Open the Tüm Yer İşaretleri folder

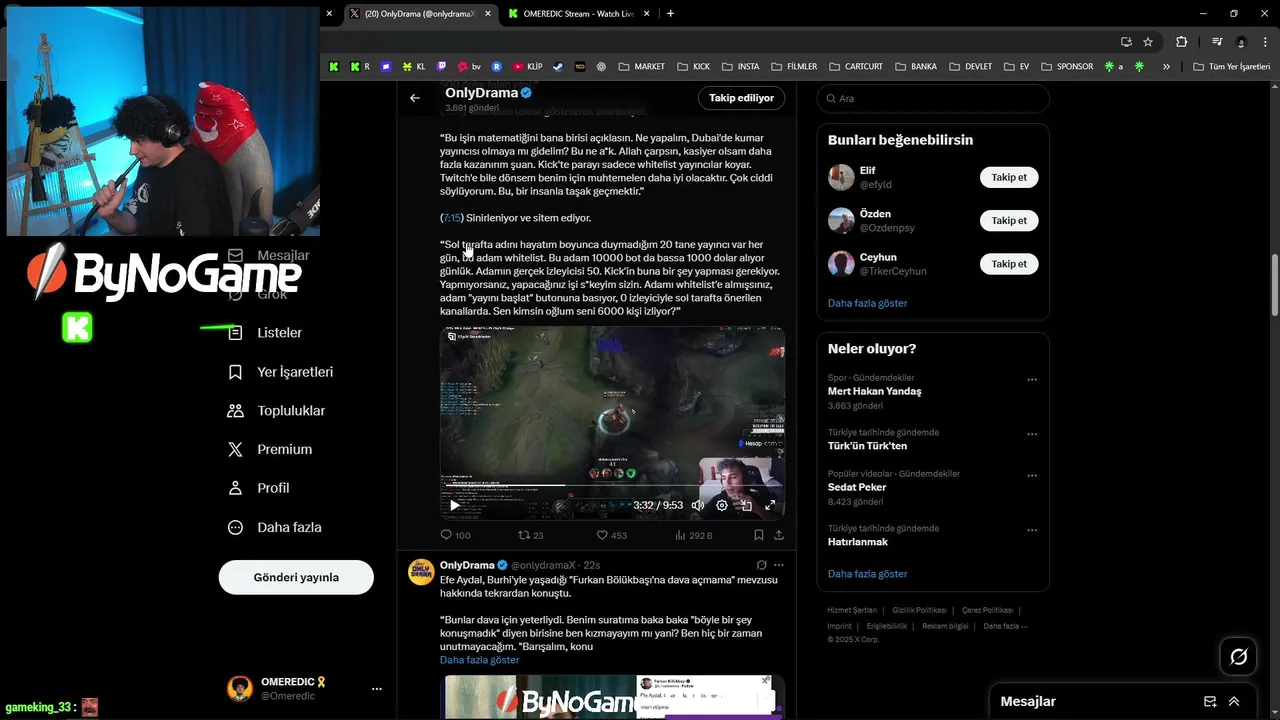(1232, 67)
